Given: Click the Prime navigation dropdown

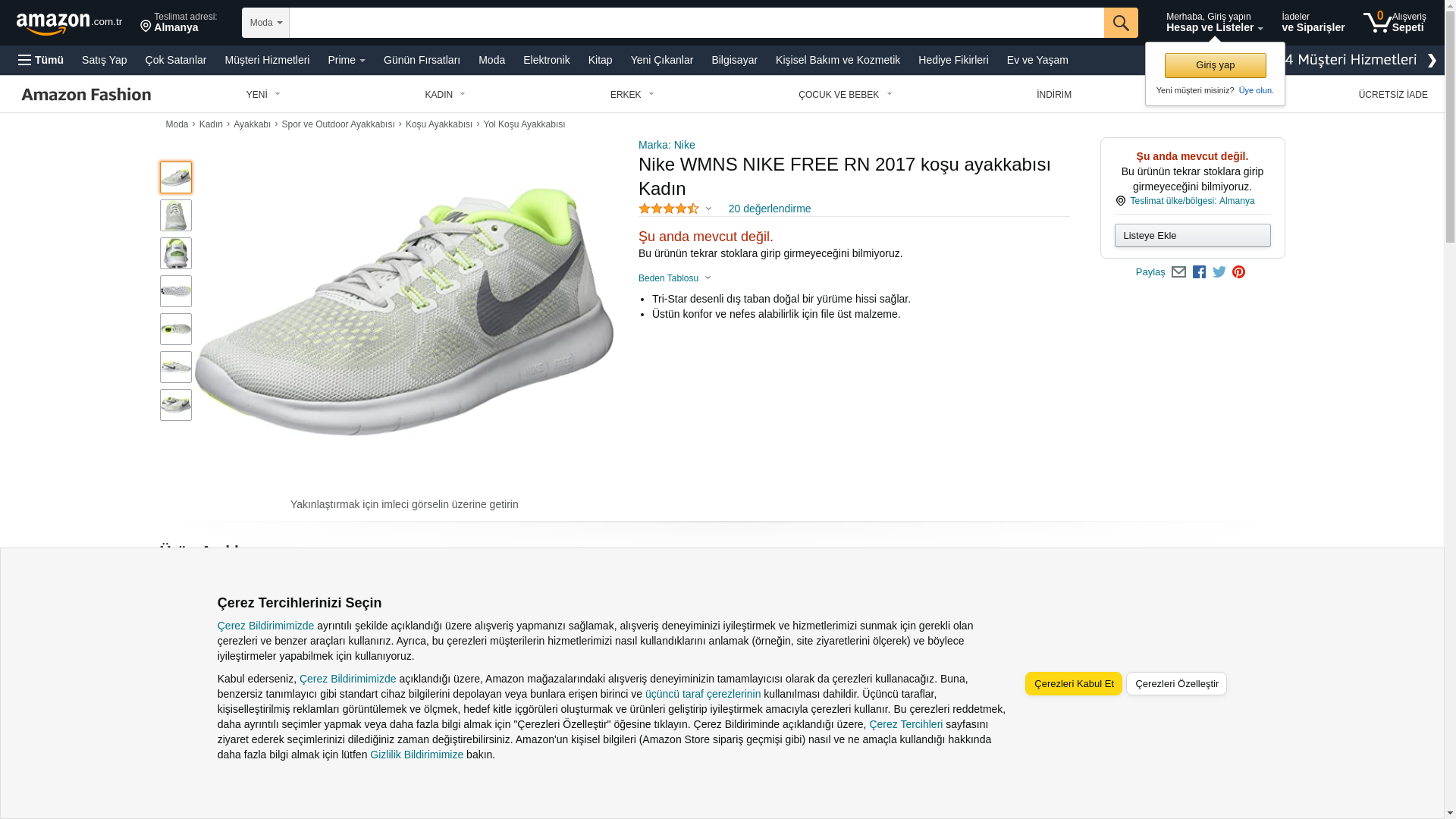Looking at the screenshot, I should [346, 60].
